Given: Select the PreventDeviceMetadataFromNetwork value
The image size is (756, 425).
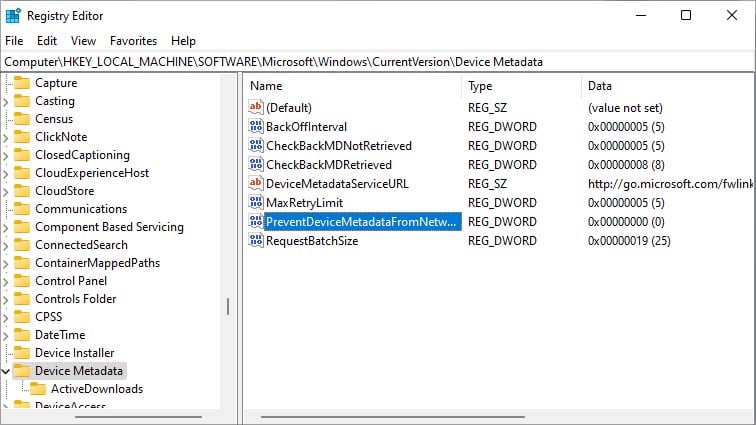Looking at the screenshot, I should click(x=361, y=222).
